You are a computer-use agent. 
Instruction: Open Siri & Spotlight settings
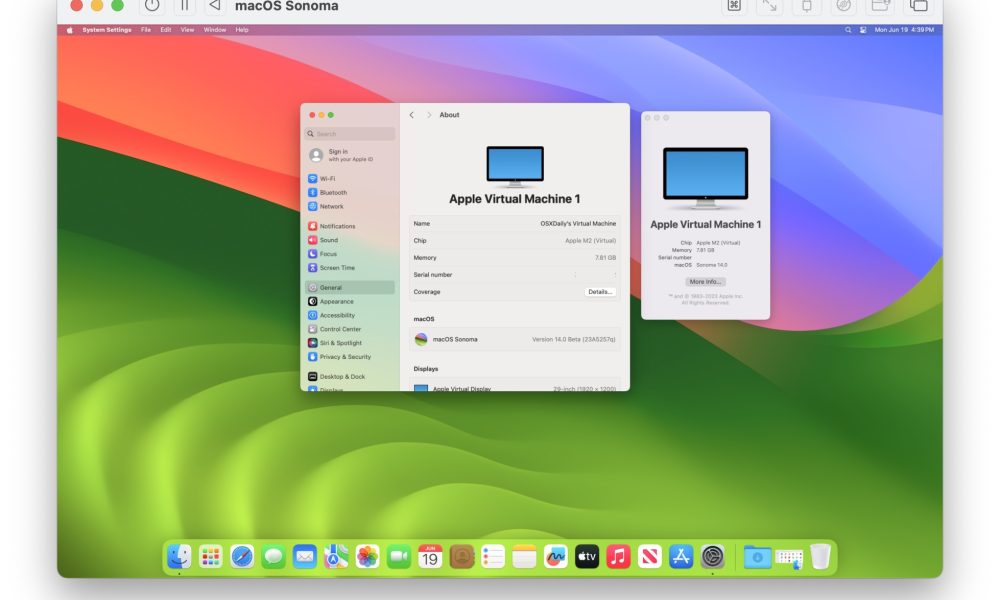pyautogui.click(x=350, y=343)
